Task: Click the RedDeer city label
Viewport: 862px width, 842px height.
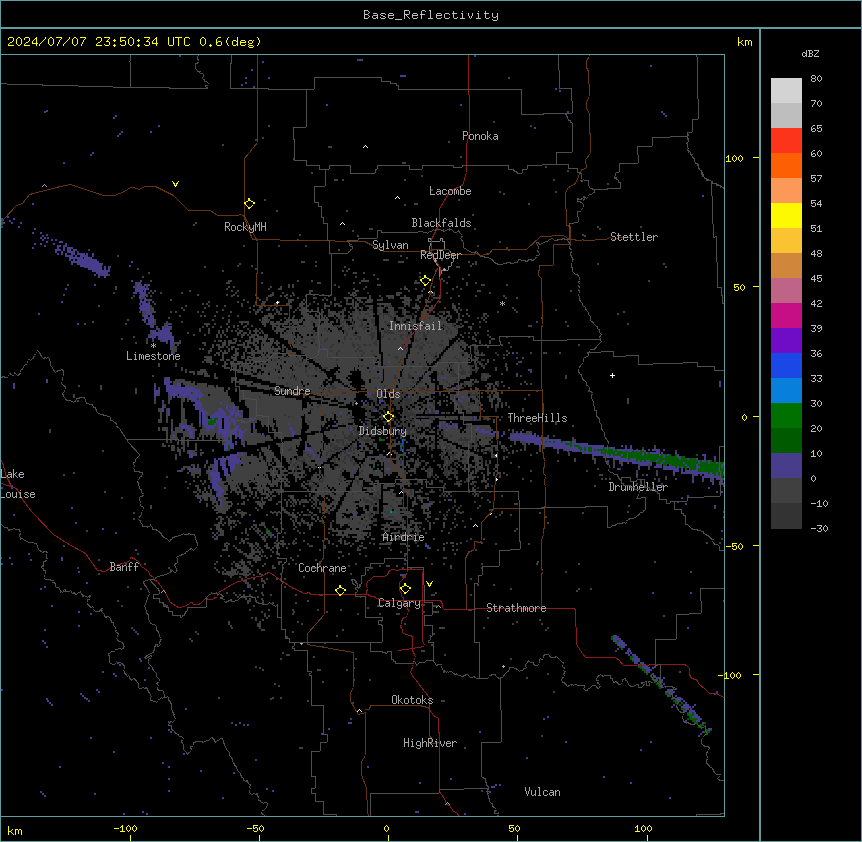Action: click(440, 255)
